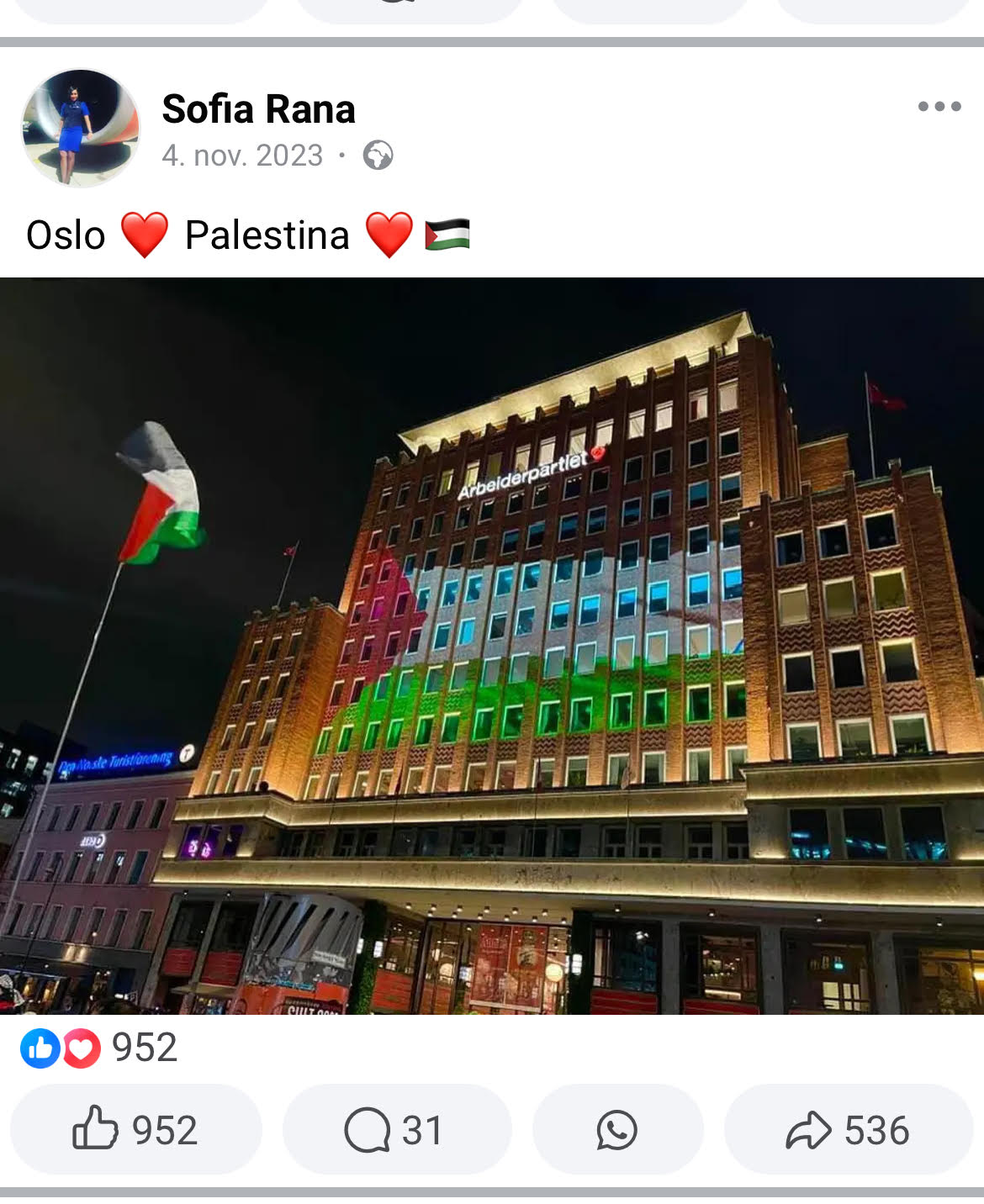
Task: Tap the thumbs-up Like icon
Action: (95, 1128)
